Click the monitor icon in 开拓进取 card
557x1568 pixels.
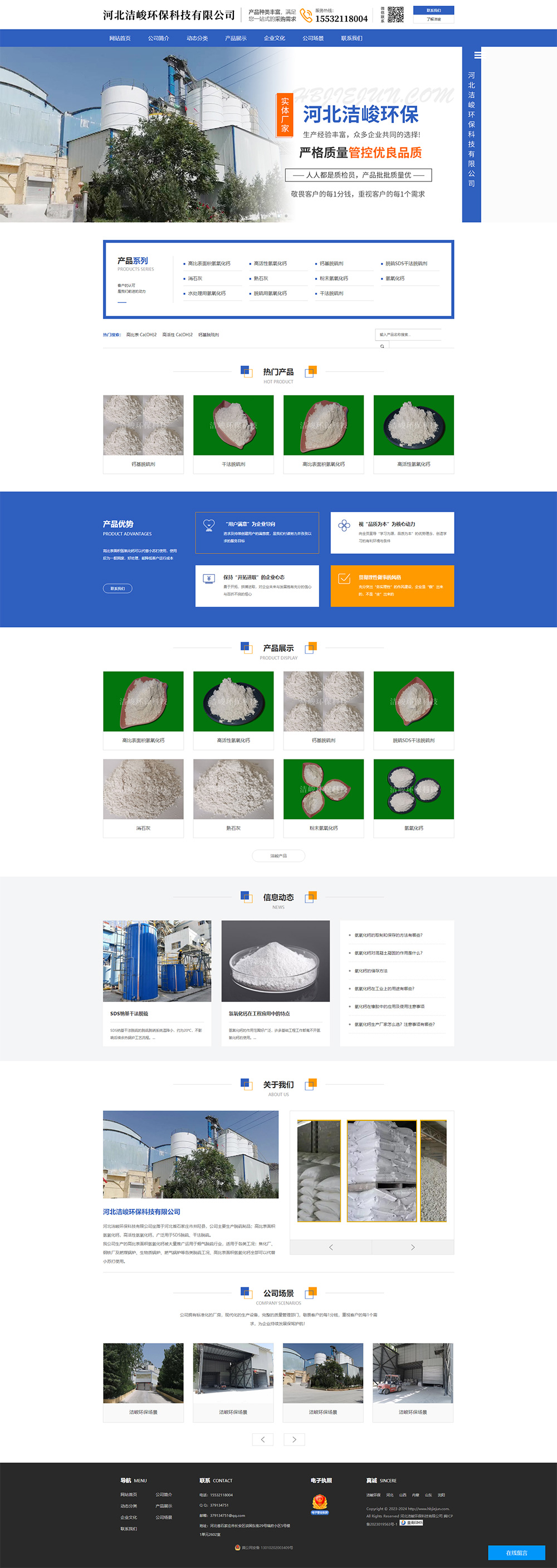click(209, 579)
